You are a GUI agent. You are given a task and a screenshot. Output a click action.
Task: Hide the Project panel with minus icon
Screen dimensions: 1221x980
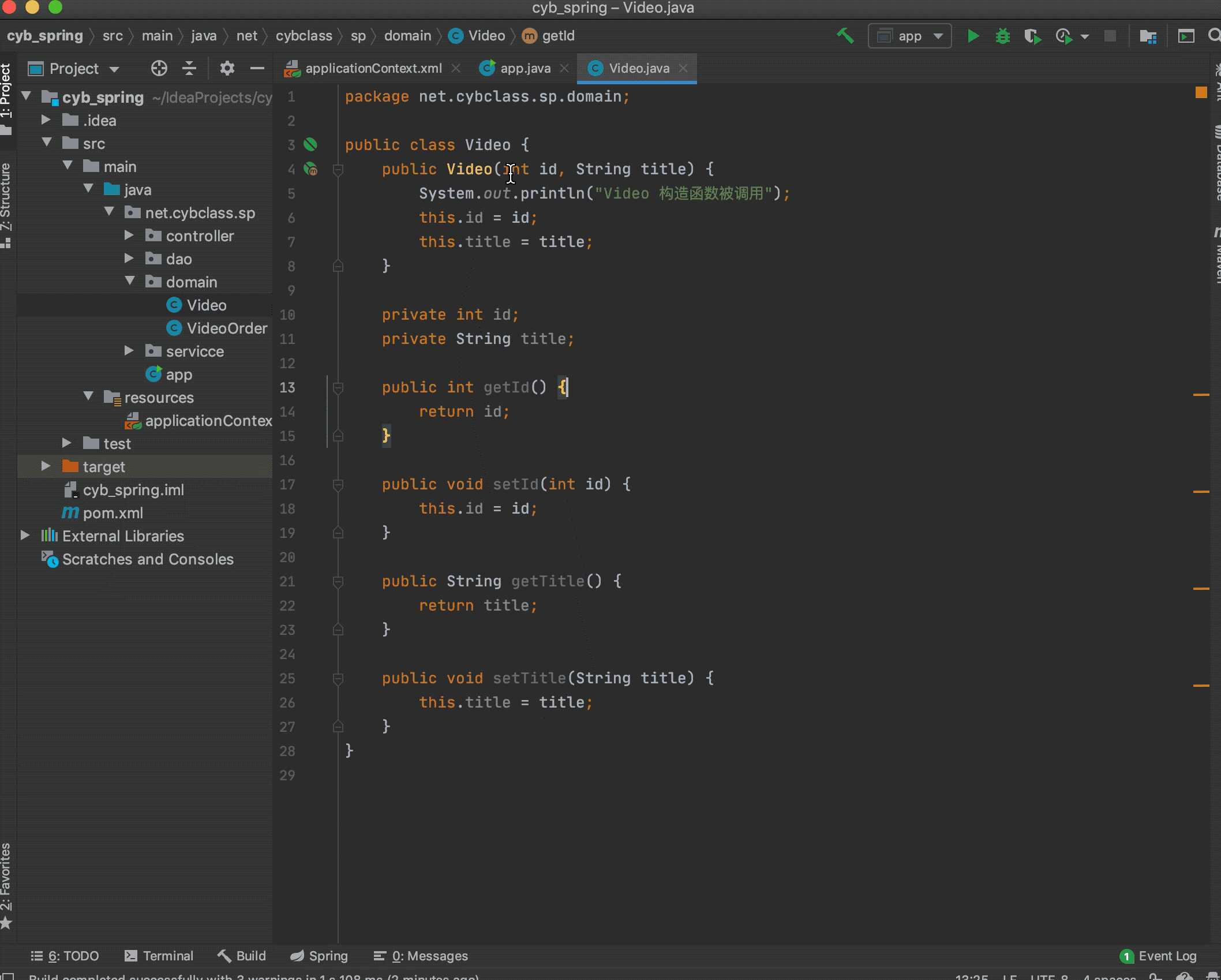[x=257, y=69]
